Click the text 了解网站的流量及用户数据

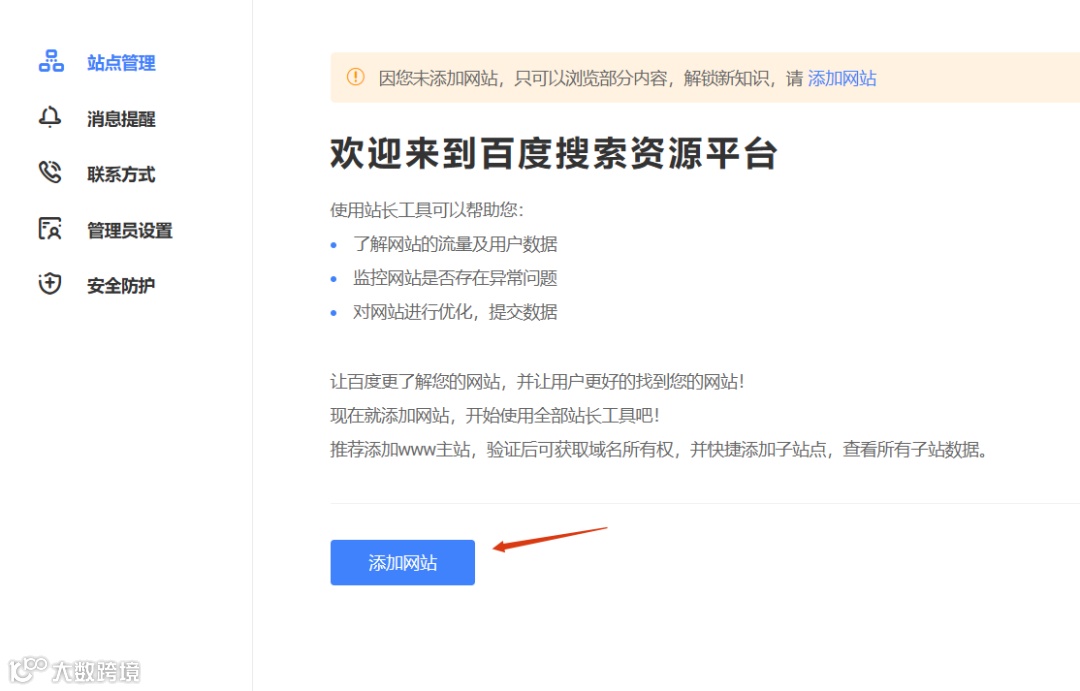pos(455,244)
